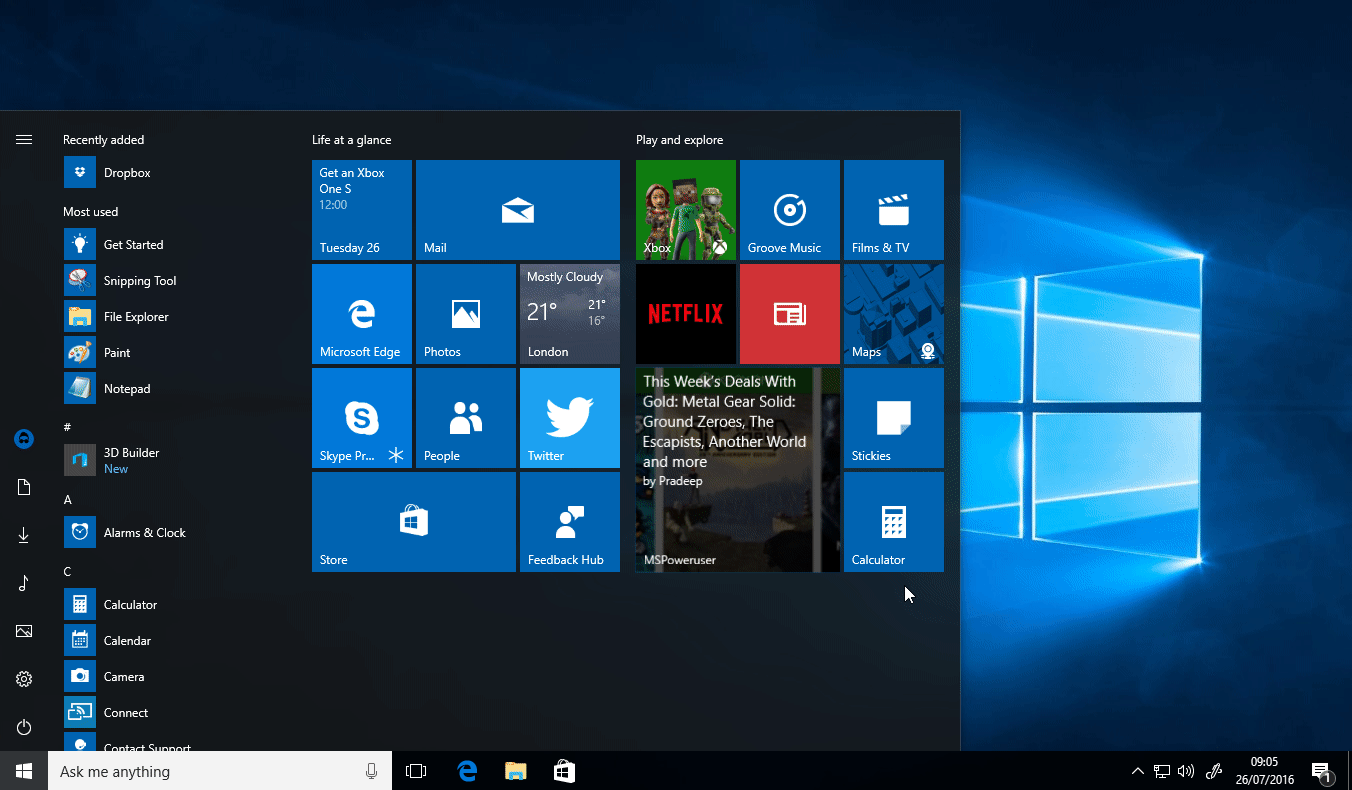The width and height of the screenshot is (1352, 790).
Task: Open Task View on the taskbar
Action: [416, 771]
